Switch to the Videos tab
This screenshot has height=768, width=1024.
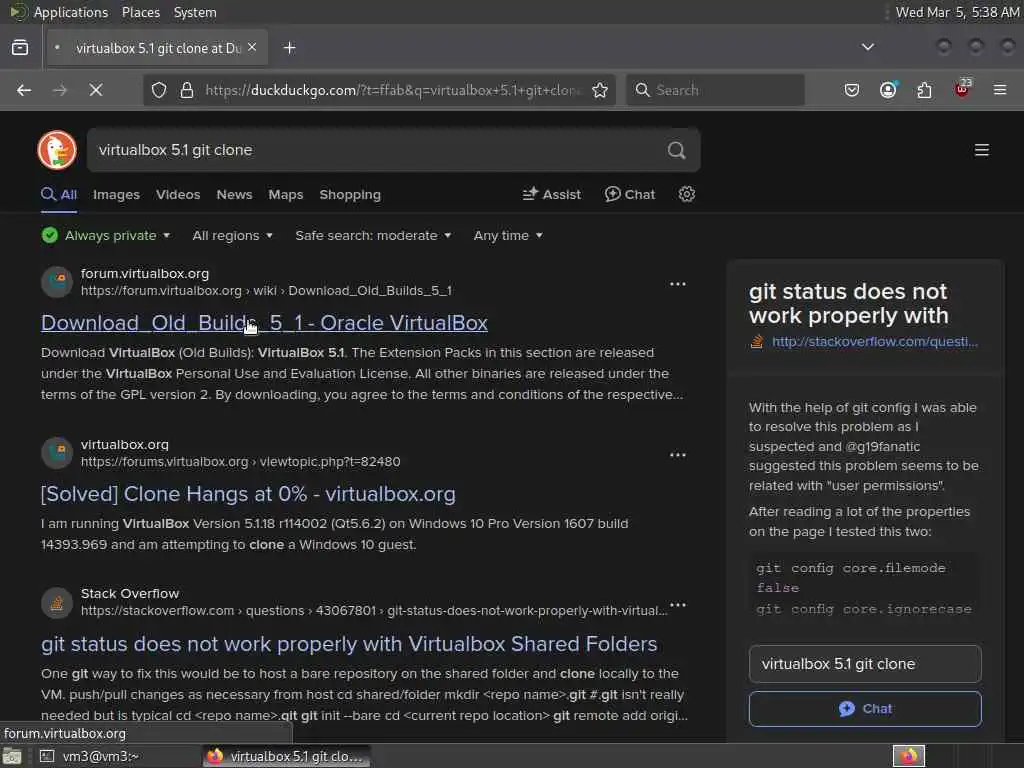click(x=178, y=195)
